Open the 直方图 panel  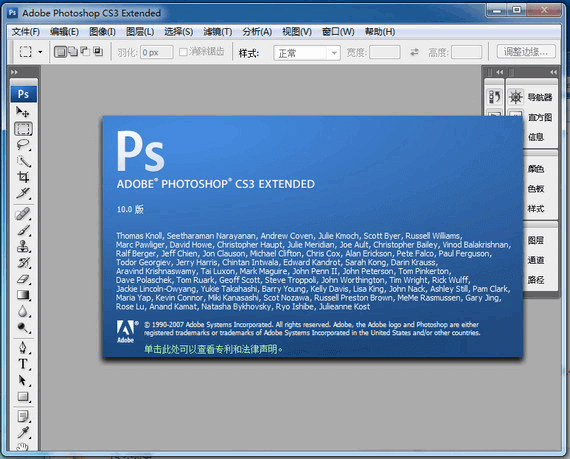pyautogui.click(x=539, y=117)
